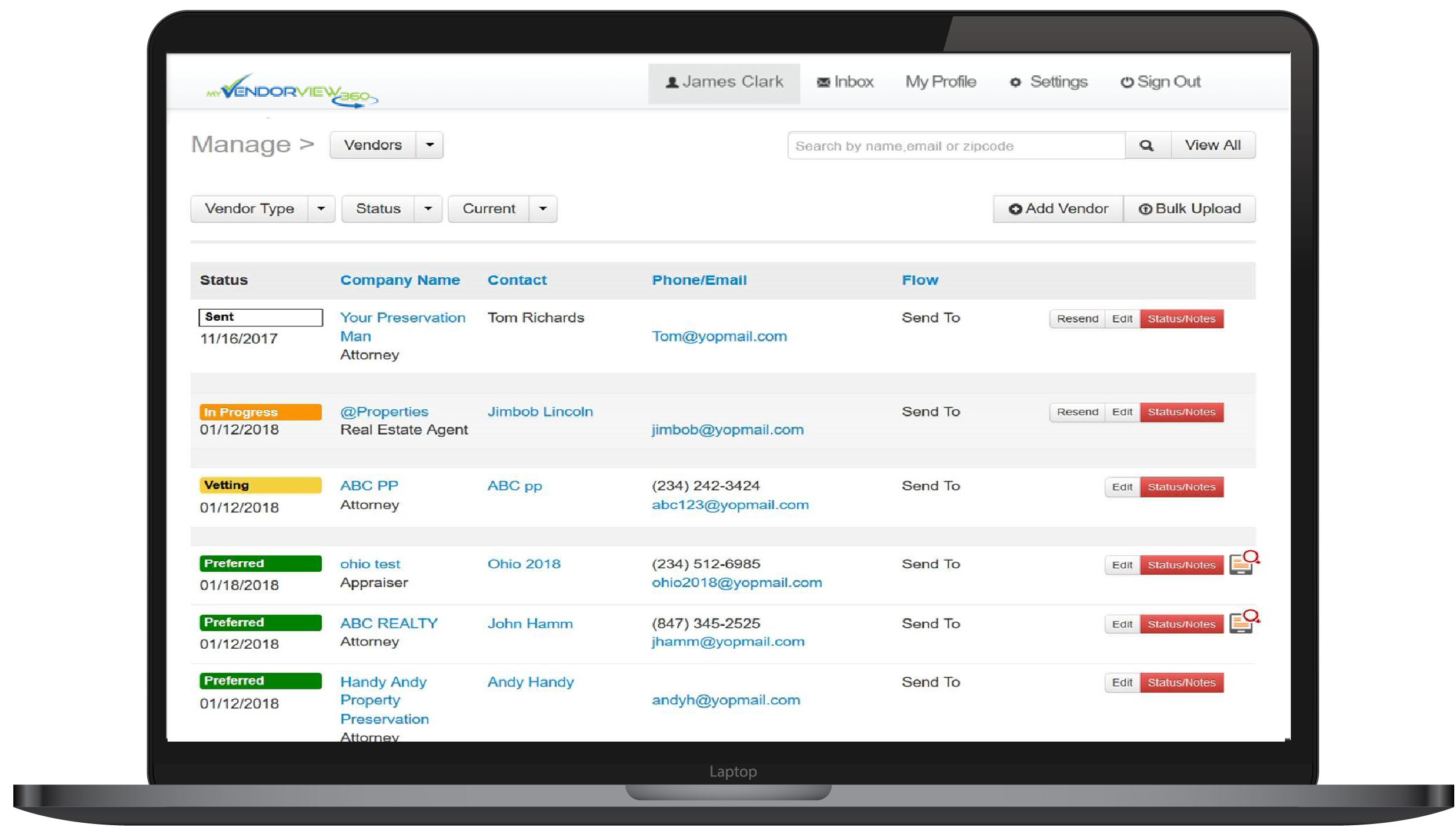Click the Status filter button
This screenshot has width=1456, height=828.
(x=378, y=209)
